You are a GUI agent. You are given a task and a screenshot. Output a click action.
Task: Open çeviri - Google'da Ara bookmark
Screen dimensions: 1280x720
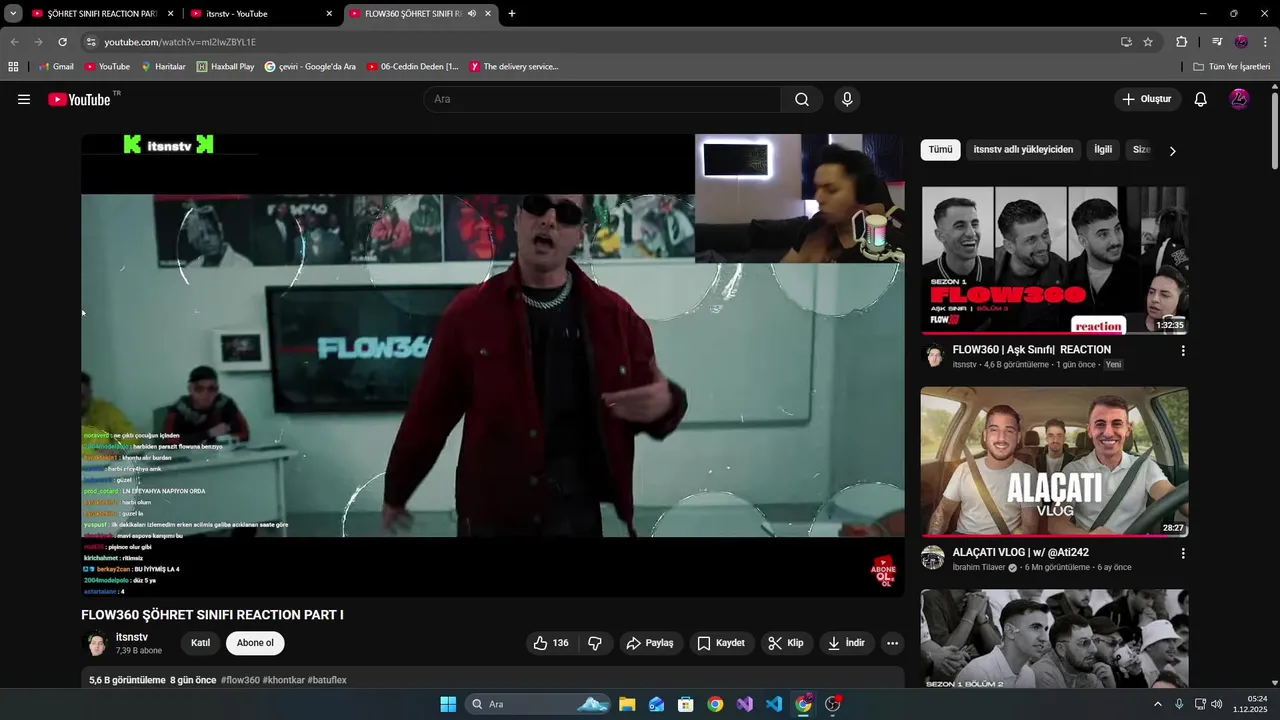pos(310,67)
